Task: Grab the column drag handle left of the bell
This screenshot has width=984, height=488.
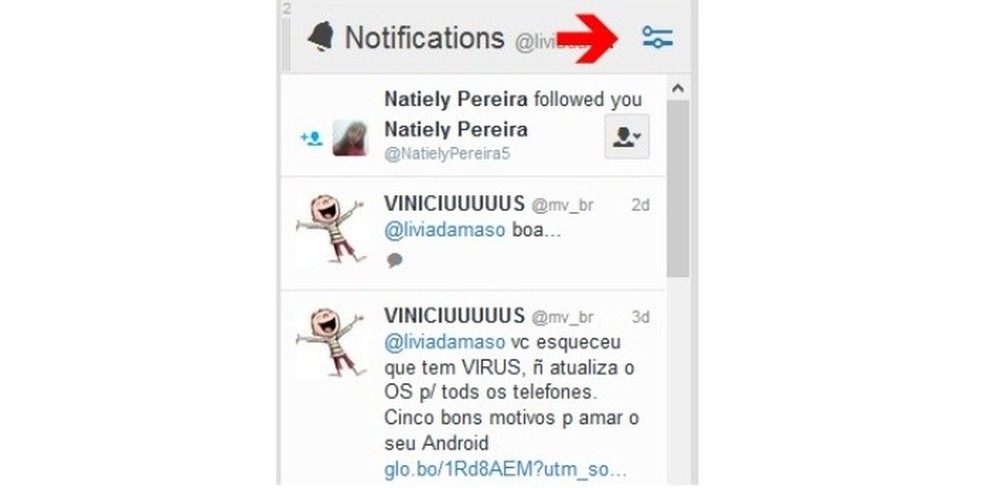Action: 286,43
